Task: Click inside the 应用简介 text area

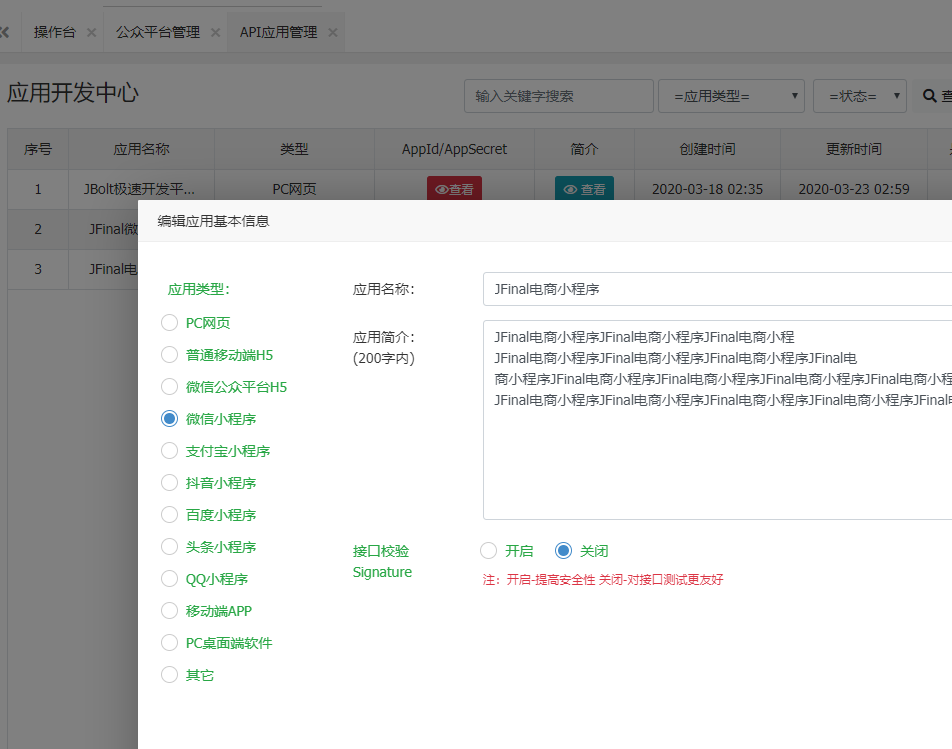Action: (716, 460)
